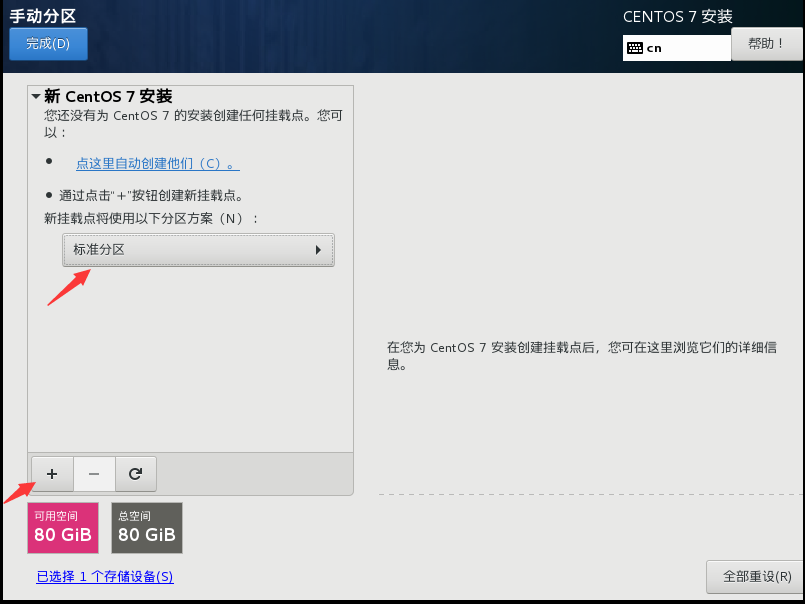Screen dimensions: 805x604
Task: Open help with the 帮助！ button
Action: pos(766,44)
